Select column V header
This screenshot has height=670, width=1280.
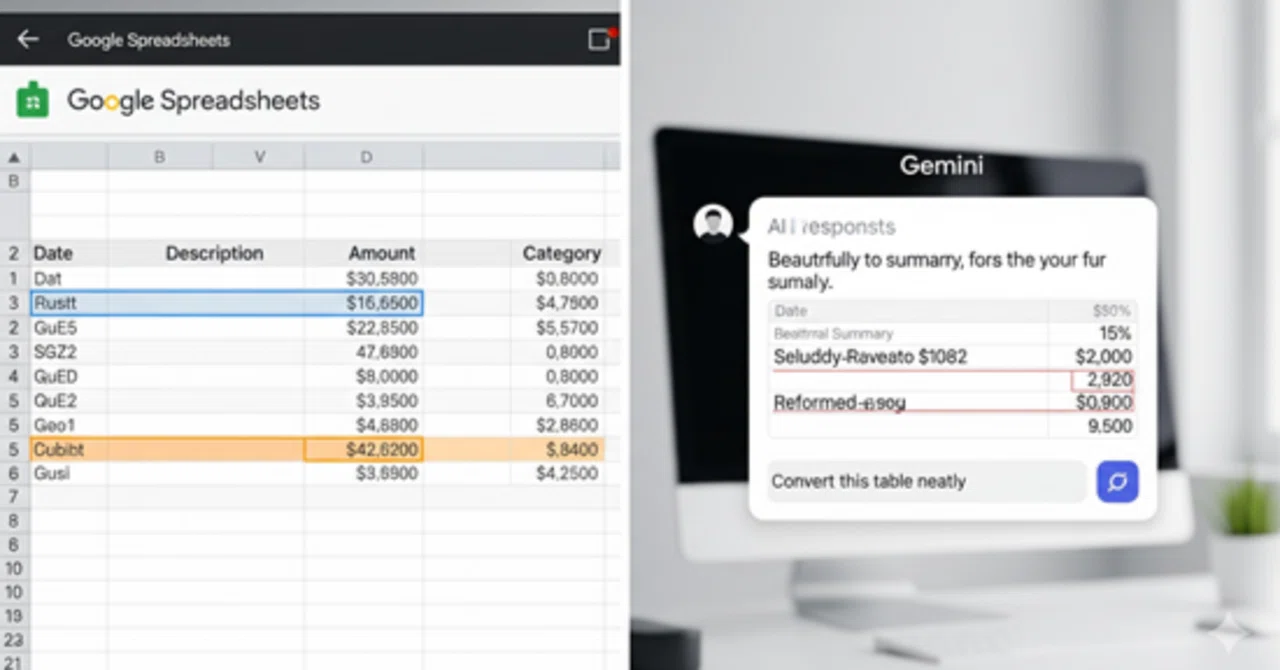(x=258, y=156)
